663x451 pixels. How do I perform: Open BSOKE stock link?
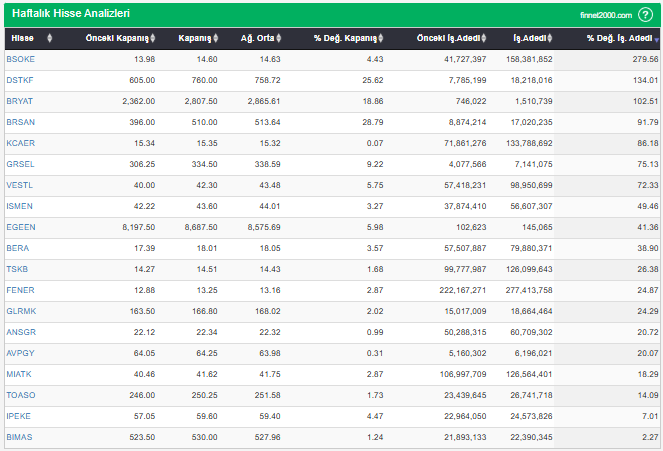point(20,60)
